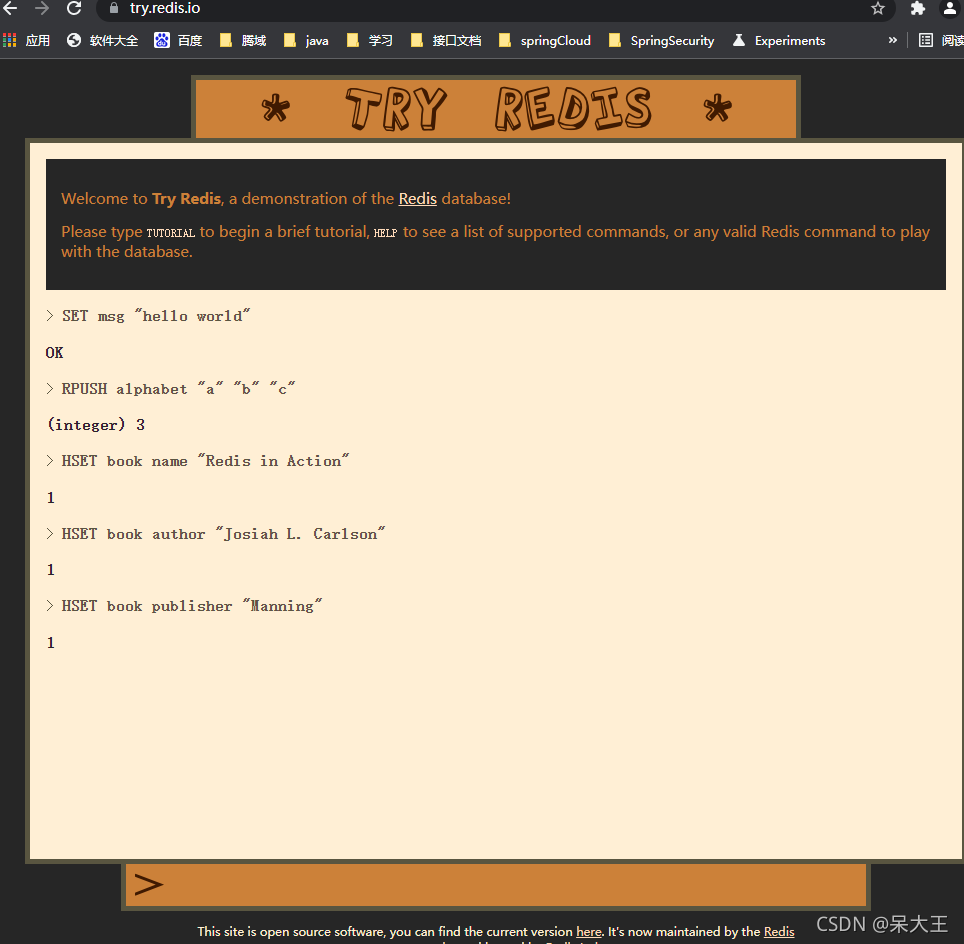
Task: Open the 应用 apps shortcut
Action: pos(26,41)
